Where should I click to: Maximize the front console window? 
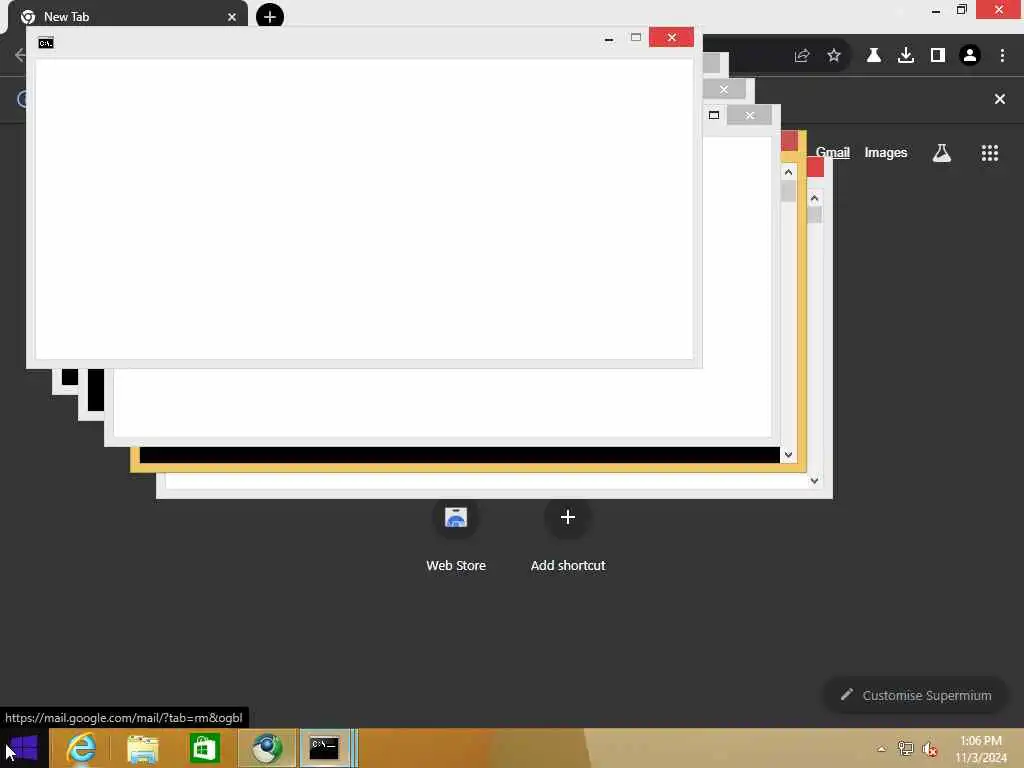pyautogui.click(x=635, y=38)
